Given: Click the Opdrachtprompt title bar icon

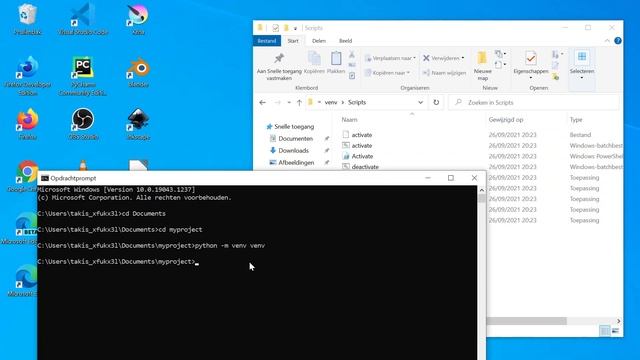Looking at the screenshot, I should click(x=44, y=178).
